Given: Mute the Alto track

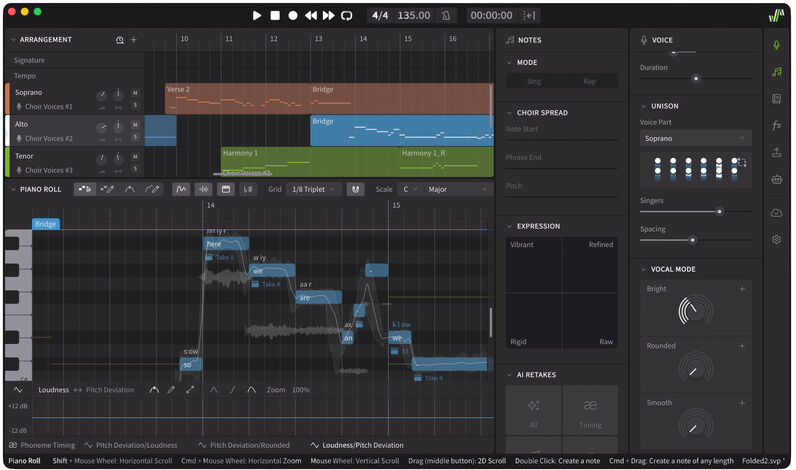Looking at the screenshot, I should click(x=135, y=124).
